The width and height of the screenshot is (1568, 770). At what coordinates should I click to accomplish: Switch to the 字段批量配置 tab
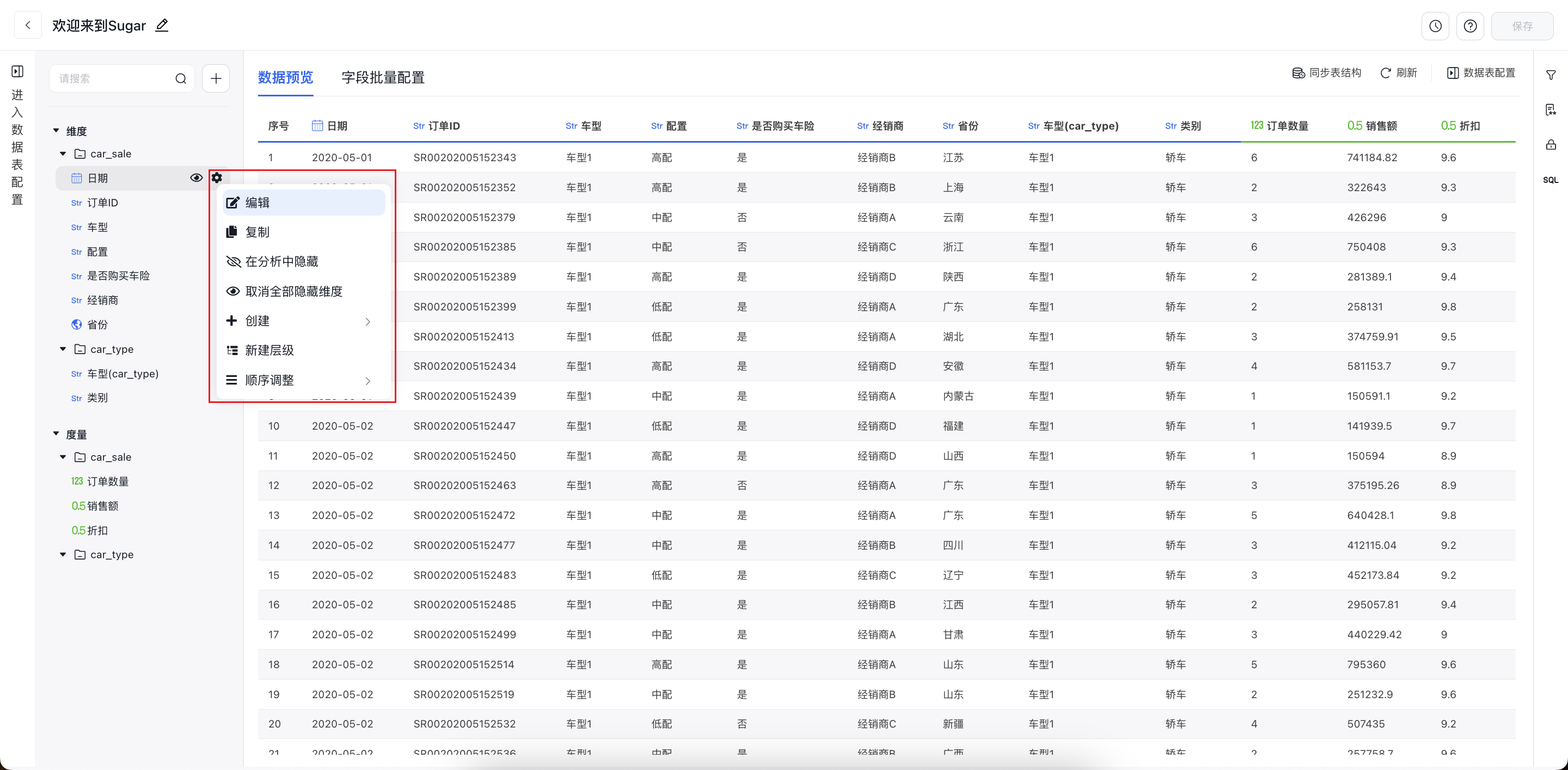point(383,77)
